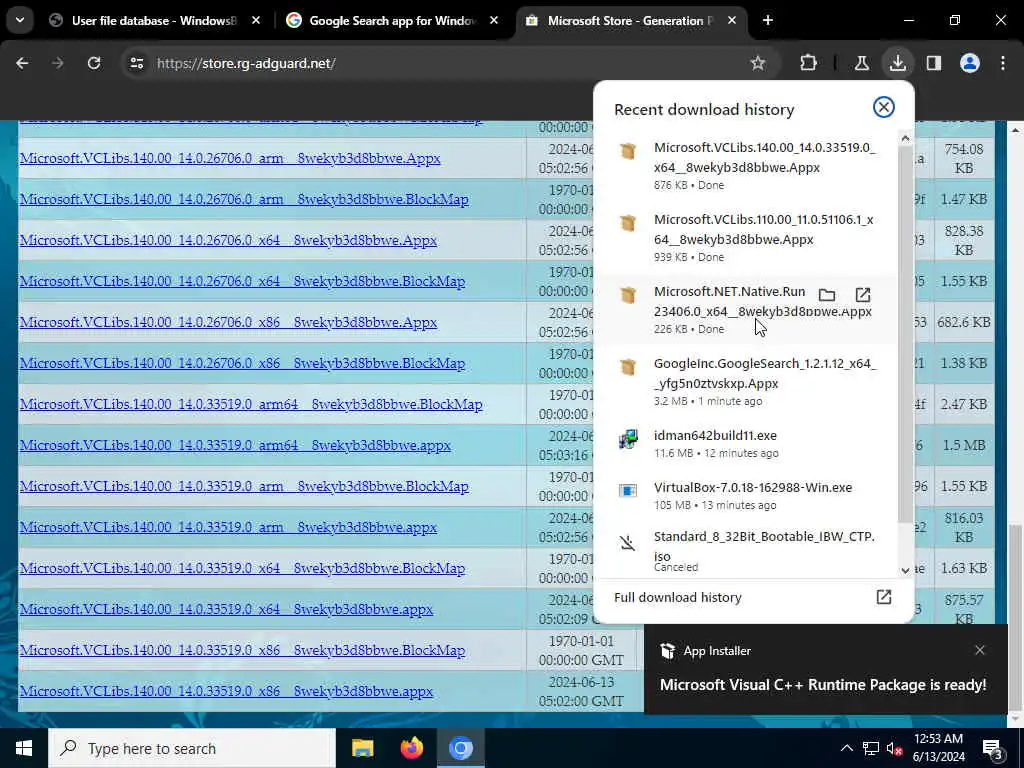Show hidden system tray icons
Image resolution: width=1024 pixels, height=768 pixels.
pos(846,748)
